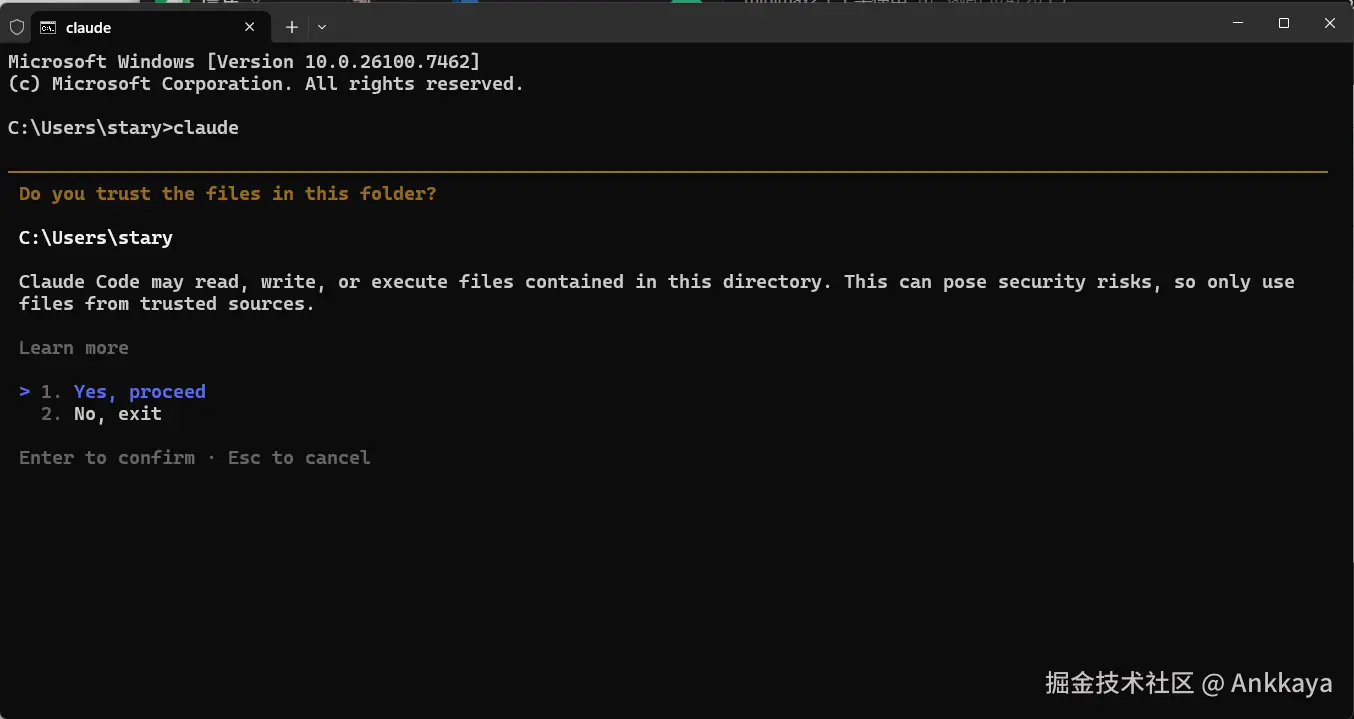The image size is (1354, 719).
Task: Click the command prompt line running claude
Action: pyautogui.click(x=123, y=128)
